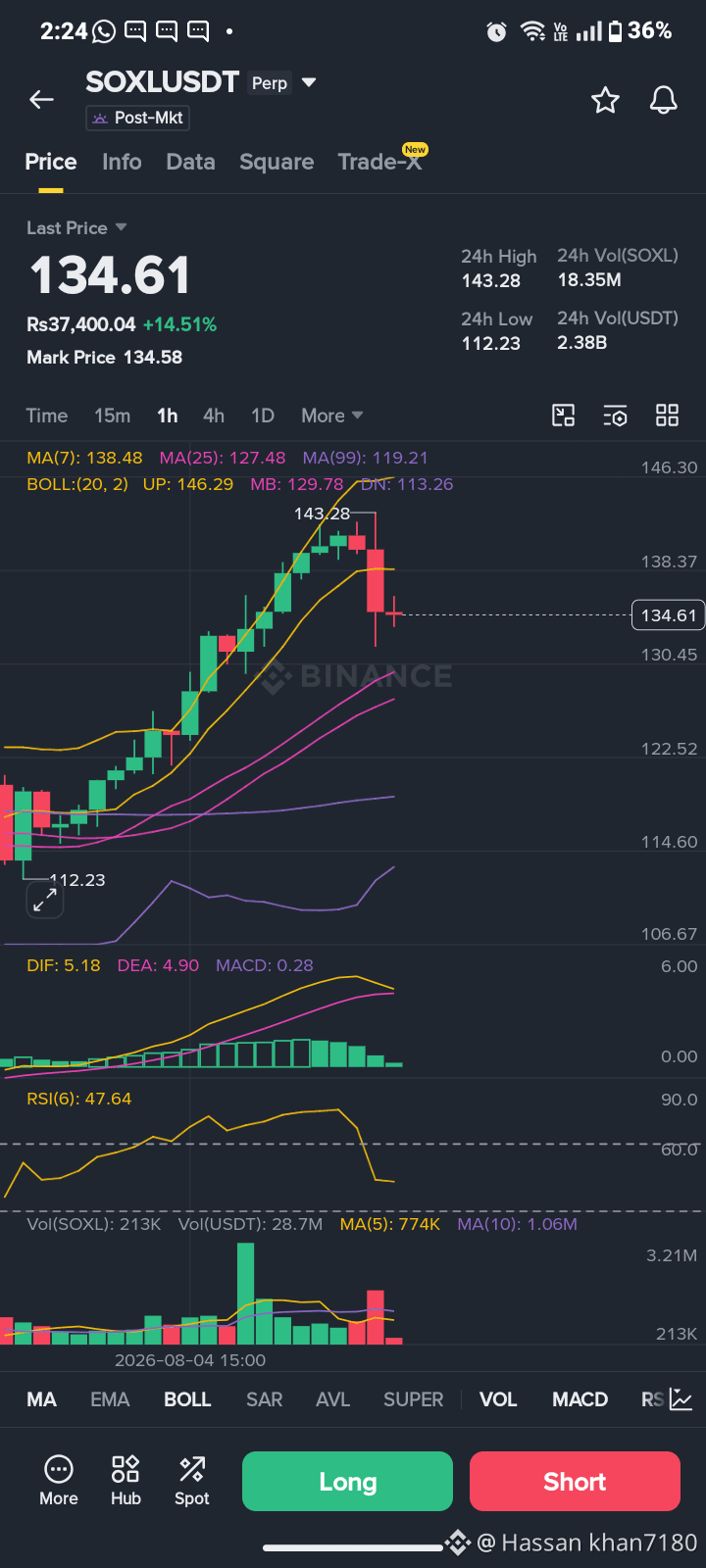Screen dimensions: 706x1568
Task: Select the 15m timeframe
Action: tap(112, 416)
